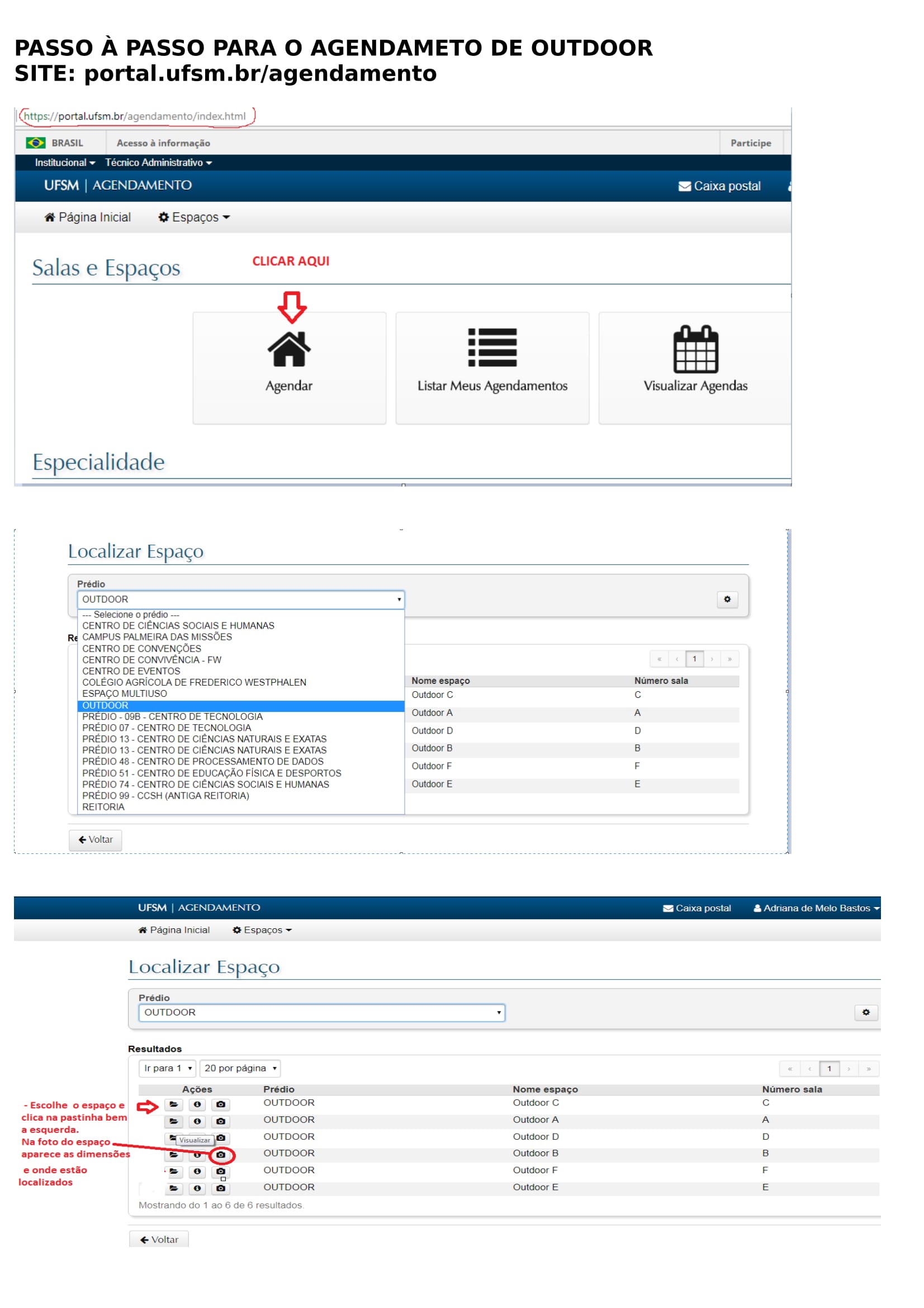924x1308 pixels.
Task: Open the Visualizar Agendas calendar tile
Action: [x=695, y=367]
